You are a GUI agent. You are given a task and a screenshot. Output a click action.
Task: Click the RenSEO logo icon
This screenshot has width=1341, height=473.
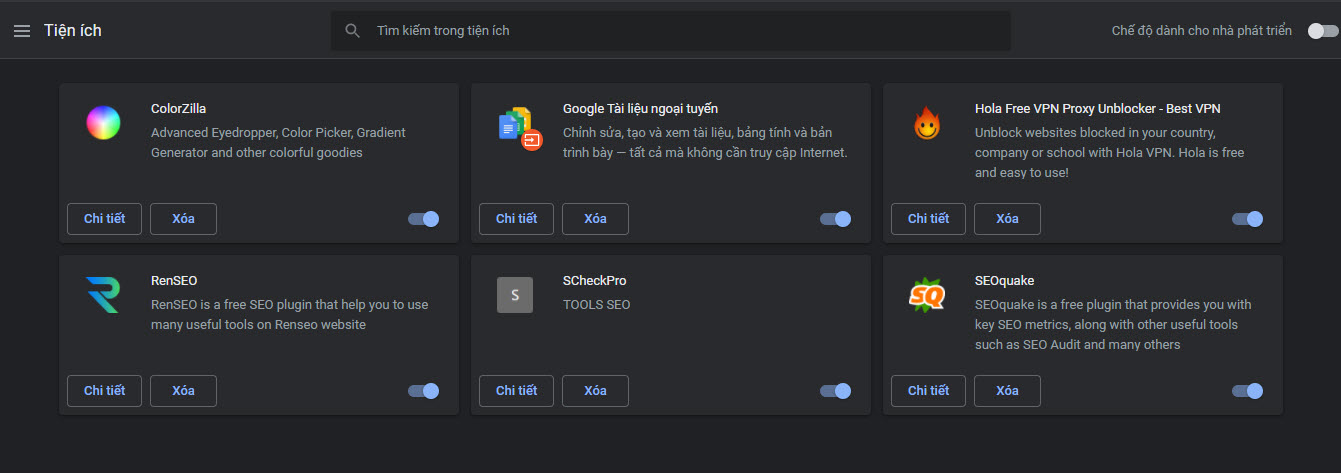103,295
